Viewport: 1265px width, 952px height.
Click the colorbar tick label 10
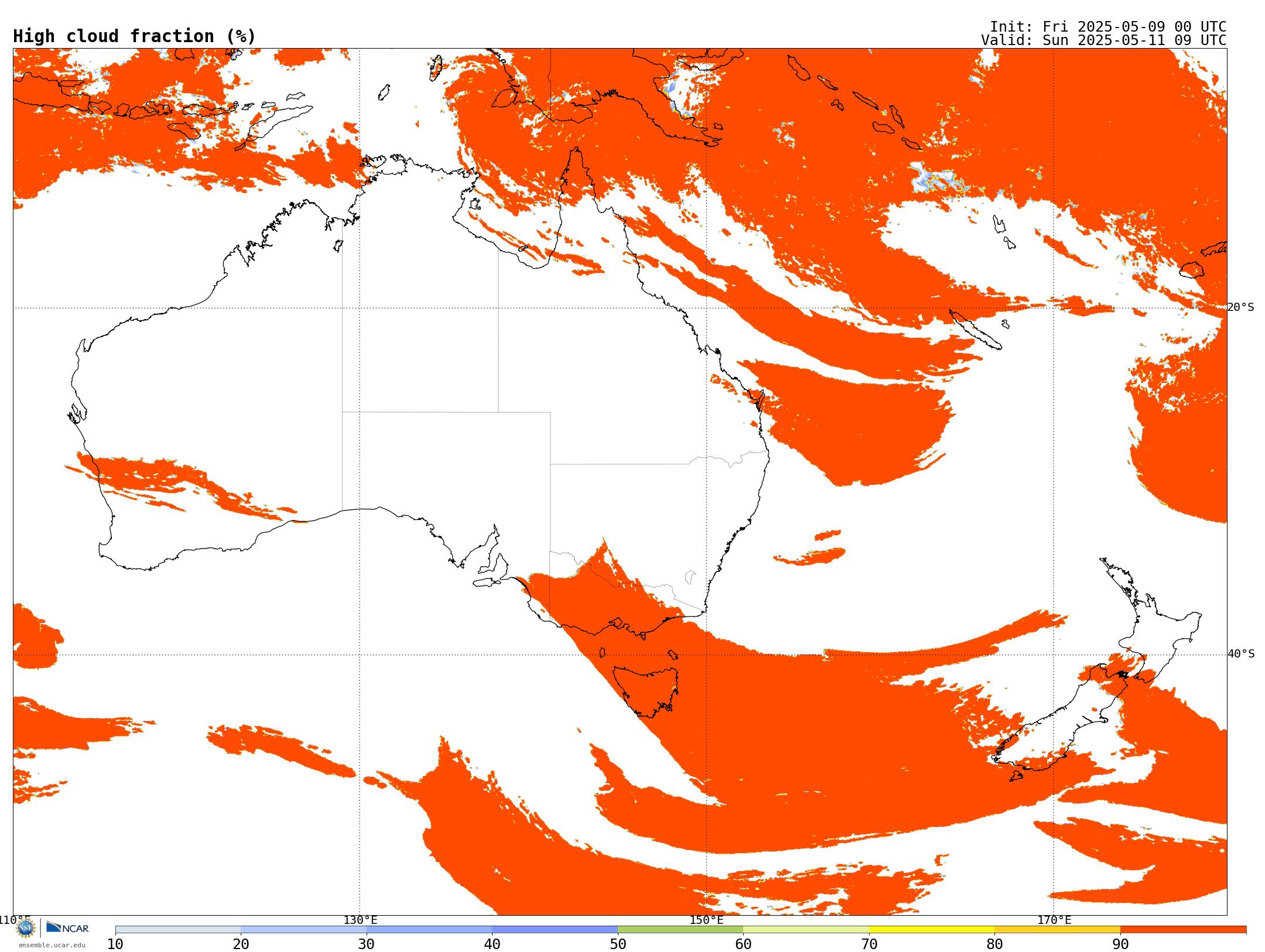(115, 944)
